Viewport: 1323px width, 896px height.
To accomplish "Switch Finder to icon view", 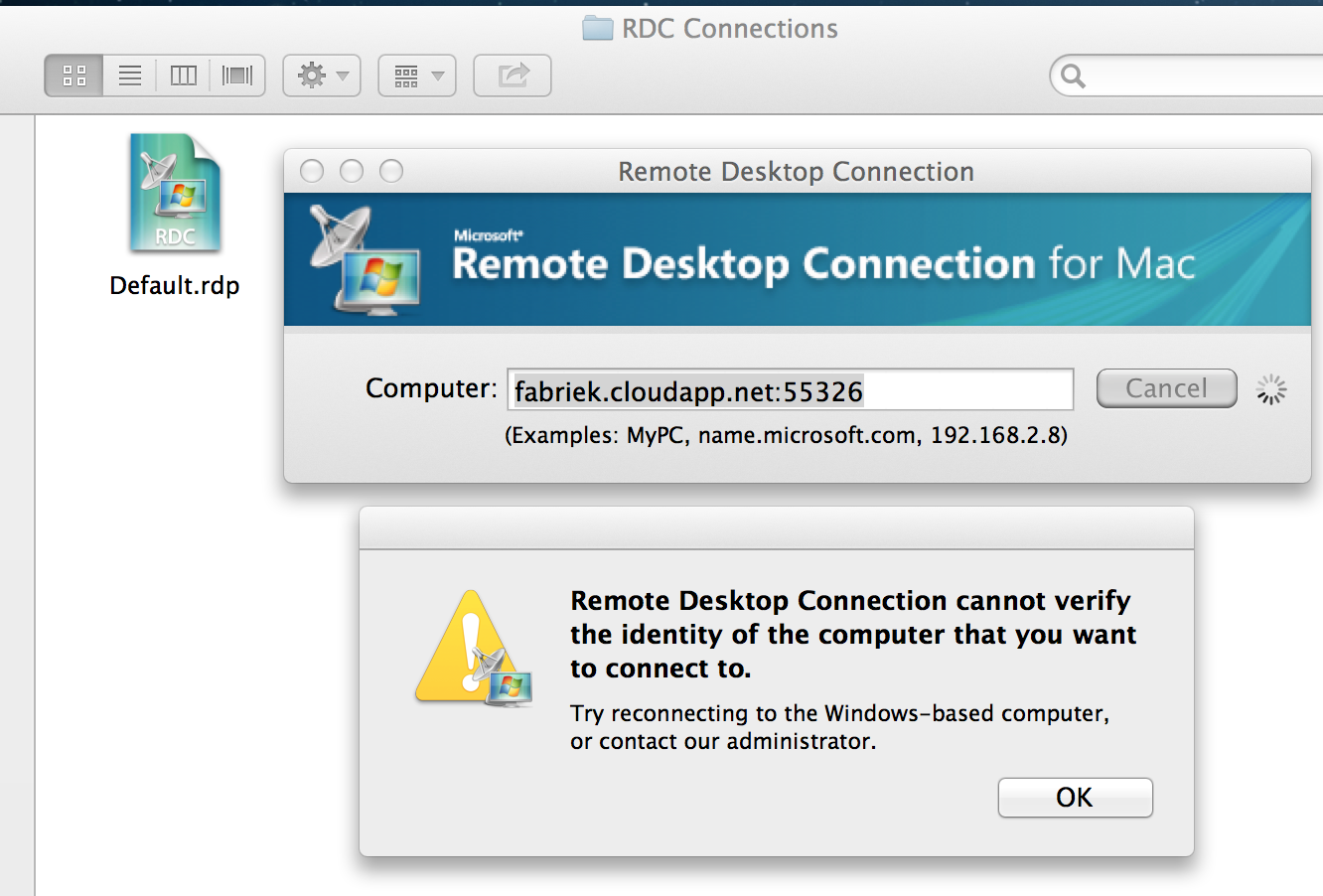I will pyautogui.click(x=74, y=75).
